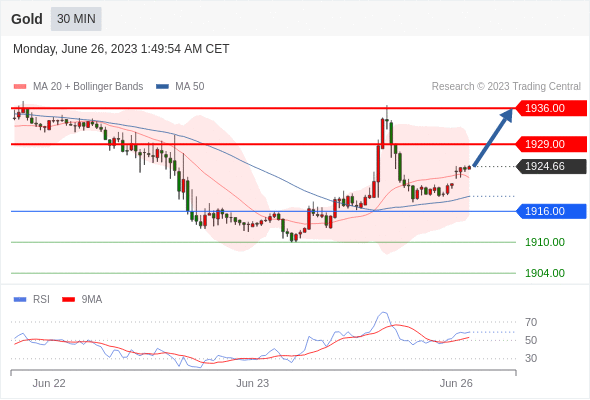The height and width of the screenshot is (400, 590).
Task: Click the Research © 2023 Trading Central credit
Action: pos(506,87)
